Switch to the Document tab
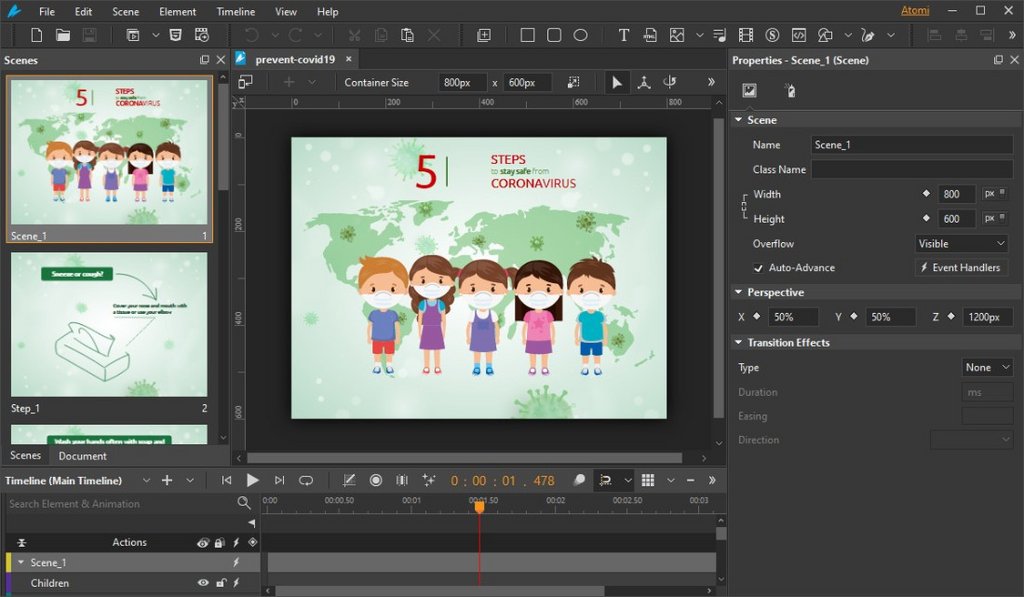Viewport: 1024px width, 597px height. 82,456
